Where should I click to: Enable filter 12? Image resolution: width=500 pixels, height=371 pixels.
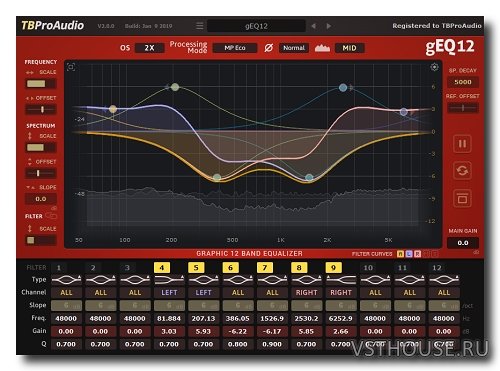437,267
